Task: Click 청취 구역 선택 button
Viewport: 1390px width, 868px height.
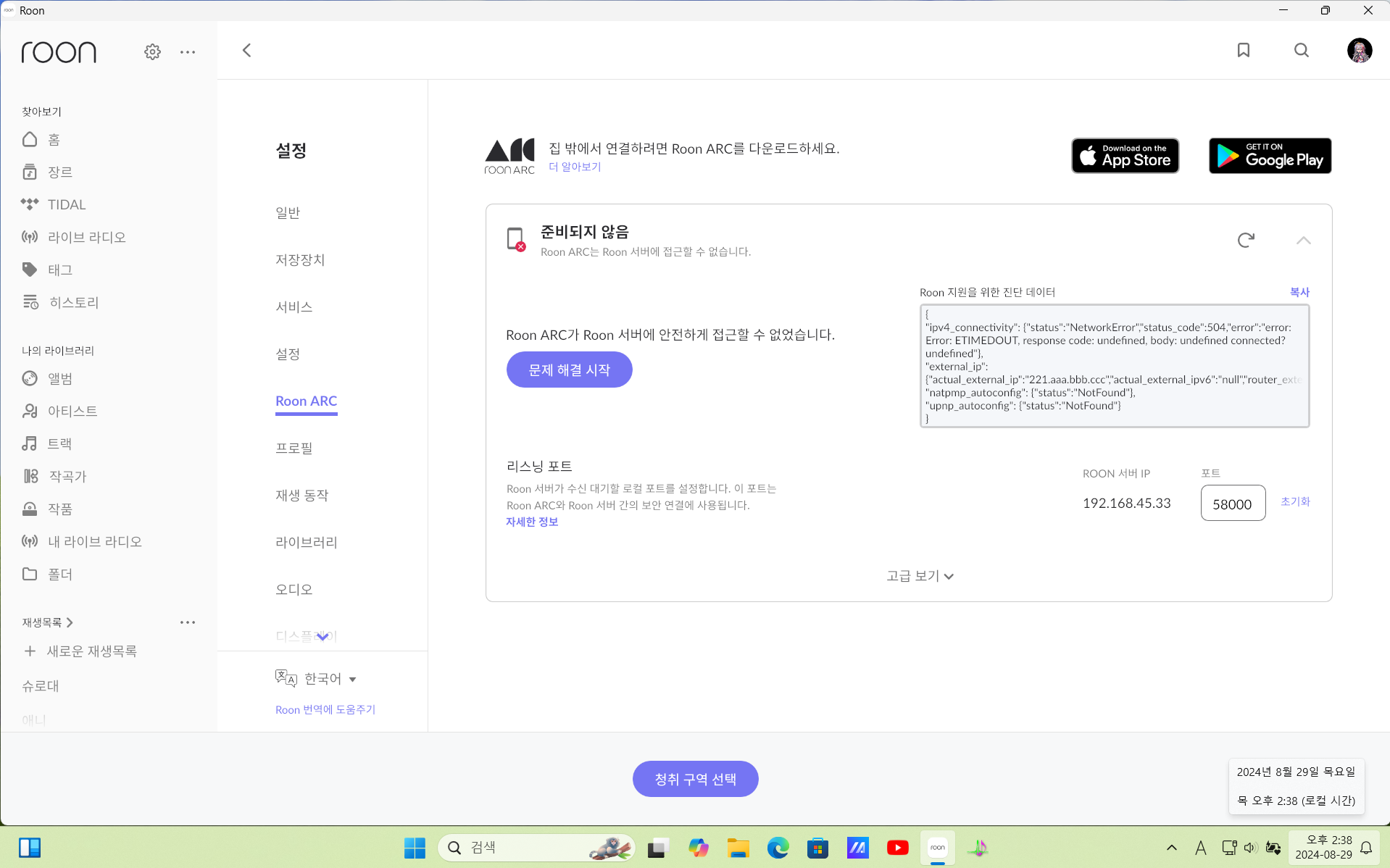Action: 695,779
